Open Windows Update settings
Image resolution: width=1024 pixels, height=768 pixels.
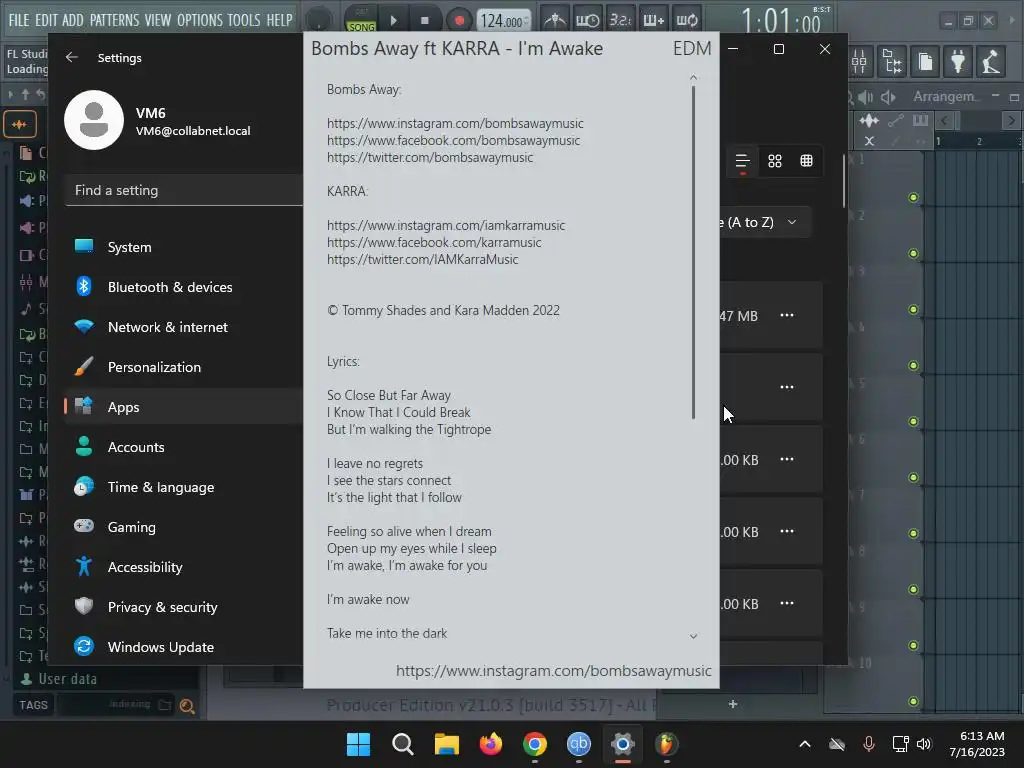coord(183,647)
